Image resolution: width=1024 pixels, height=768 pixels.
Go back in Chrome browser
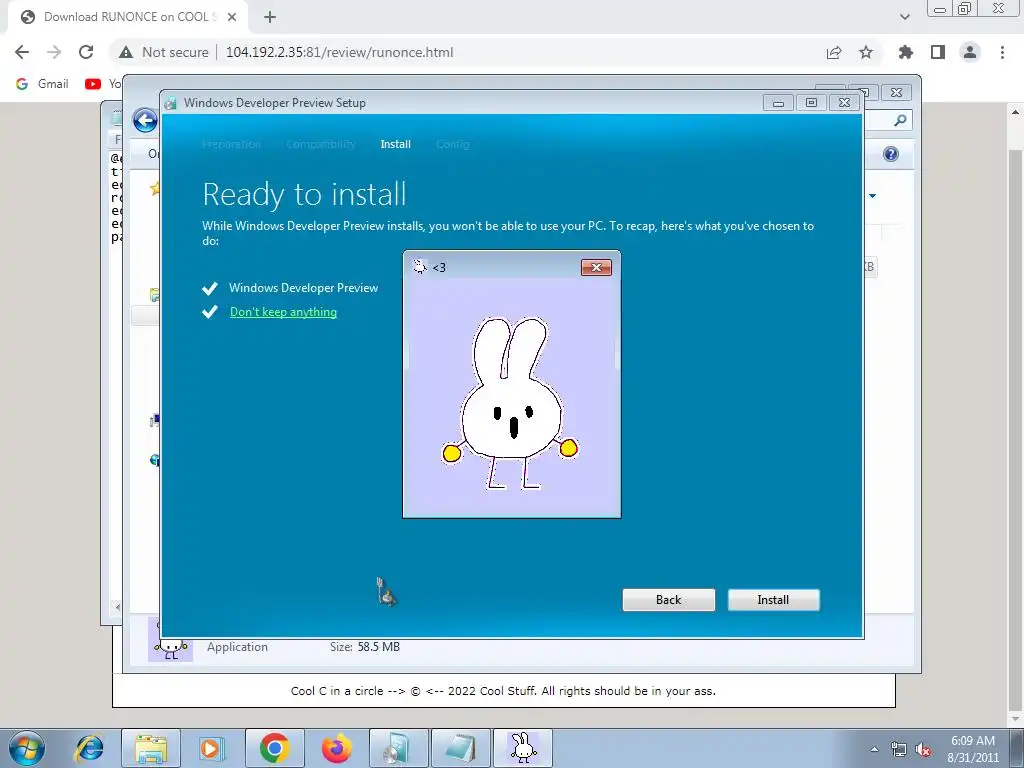click(22, 52)
